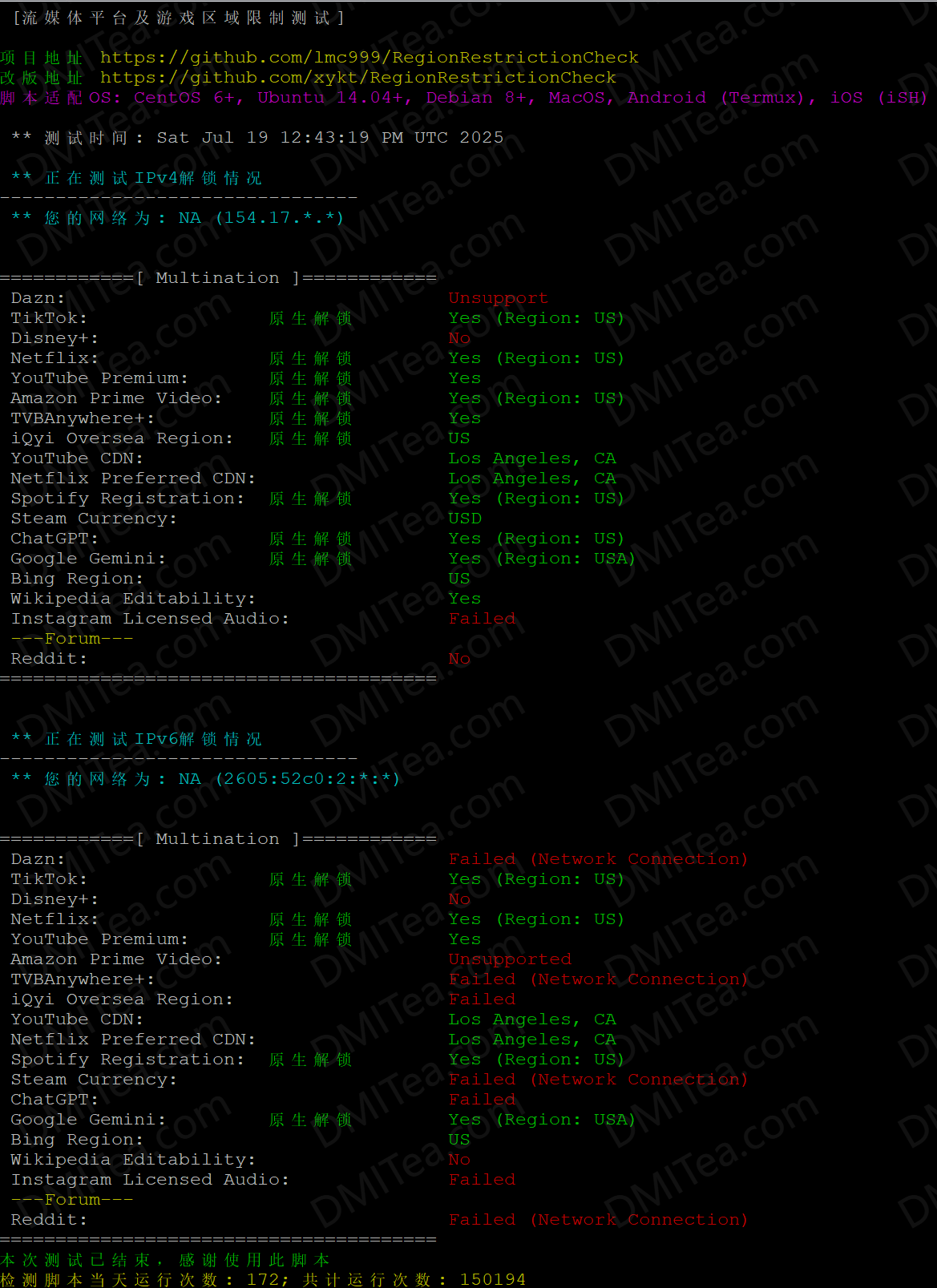Image resolution: width=937 pixels, height=1288 pixels.
Task: Click the IPv4 Wikipedia Editability result 'Yes'
Action: click(x=465, y=599)
